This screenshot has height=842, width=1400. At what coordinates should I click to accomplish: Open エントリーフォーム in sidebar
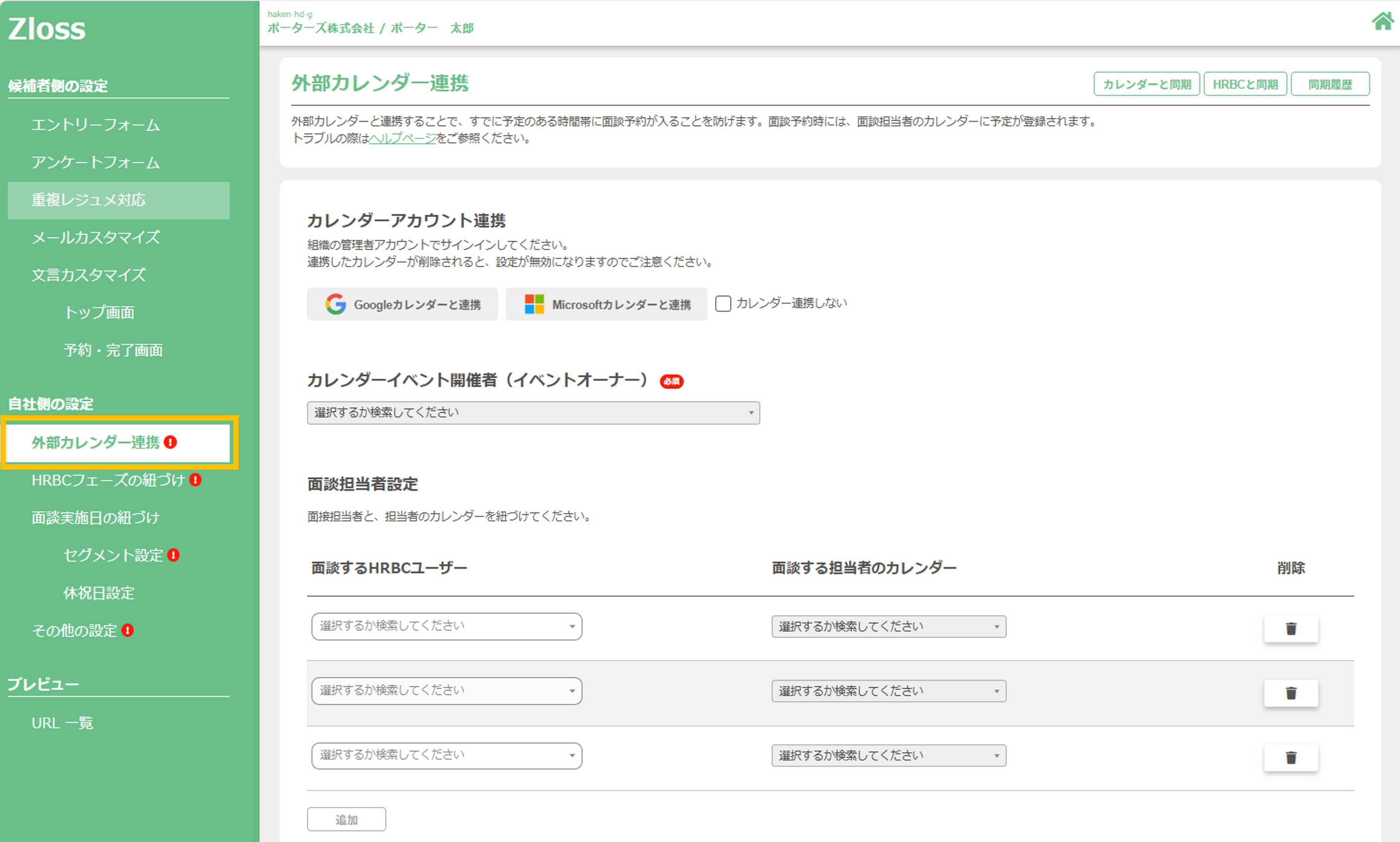point(95,125)
